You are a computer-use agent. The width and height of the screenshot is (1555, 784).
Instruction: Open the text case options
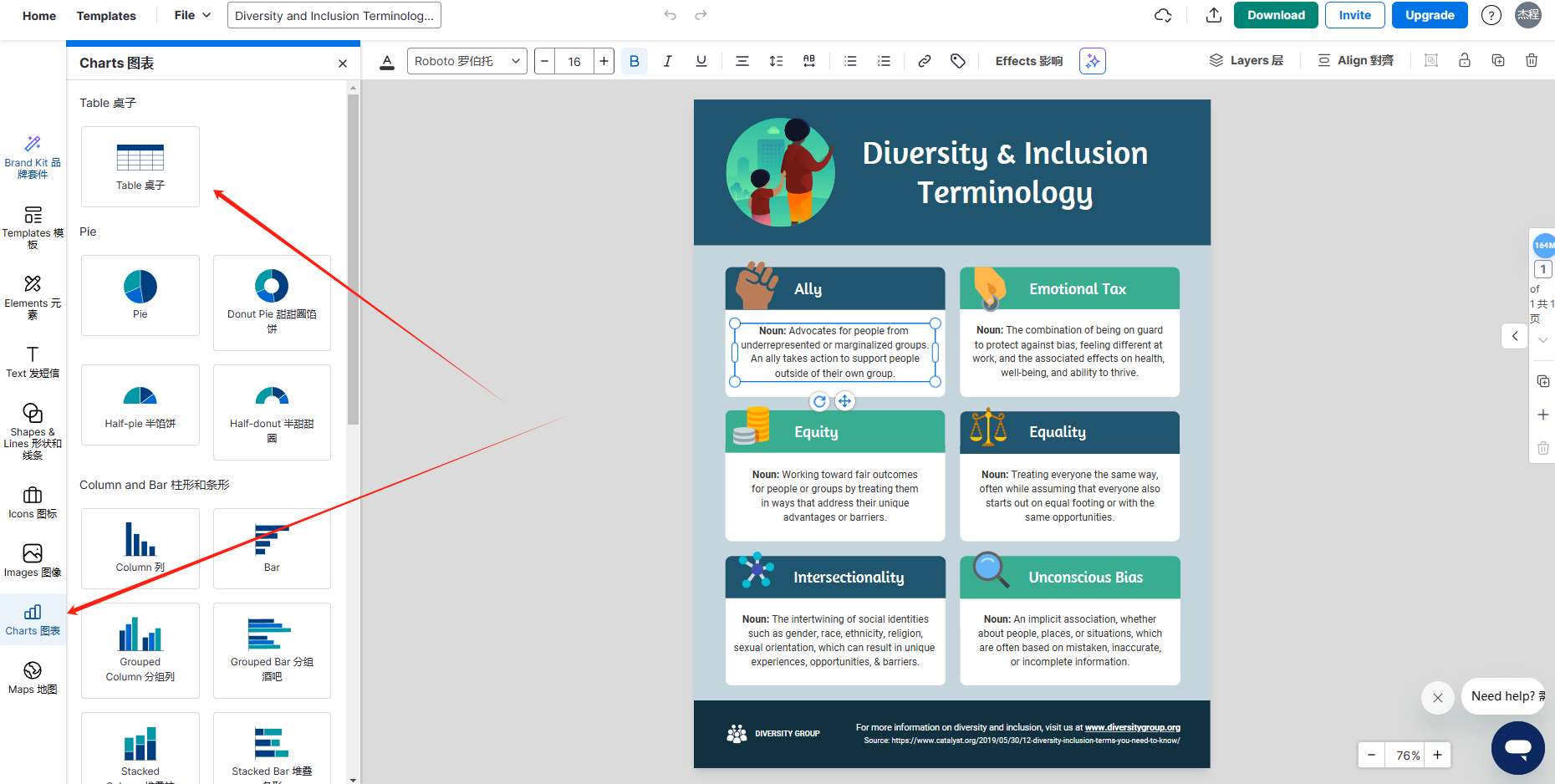[x=809, y=61]
